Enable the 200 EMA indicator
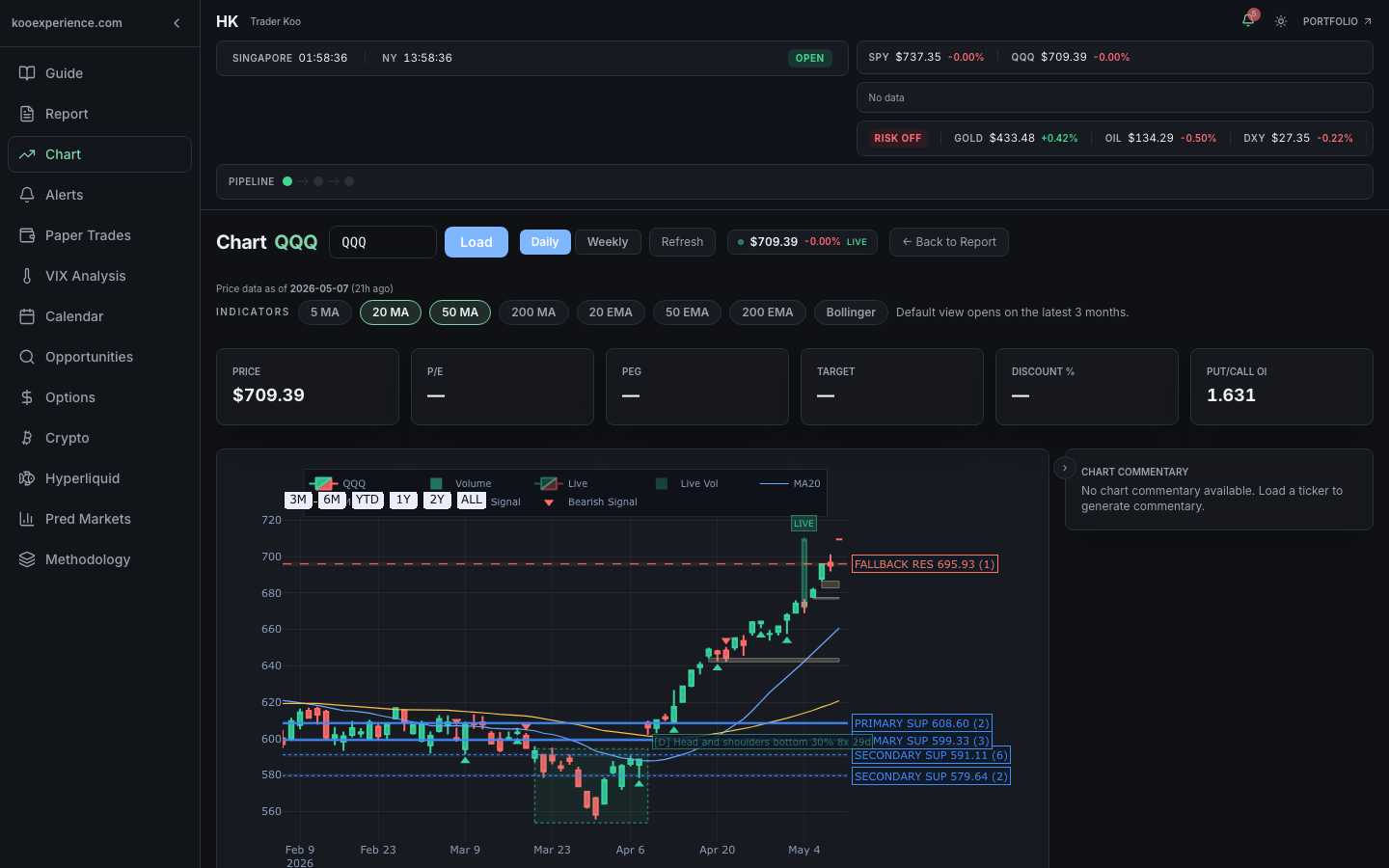Screen dimensions: 1389x868 (x=768, y=312)
